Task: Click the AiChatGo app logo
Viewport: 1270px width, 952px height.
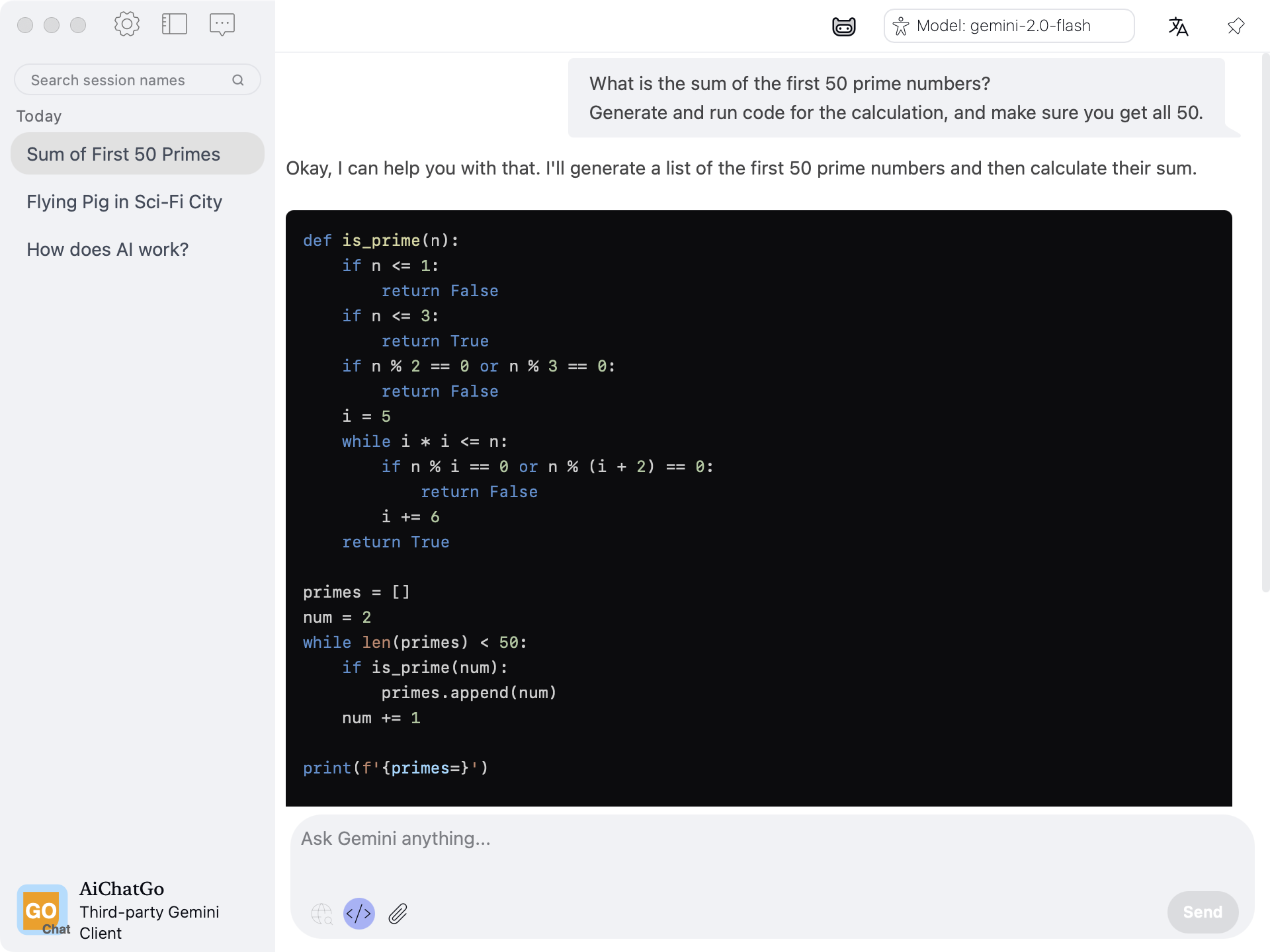Action: 43,910
